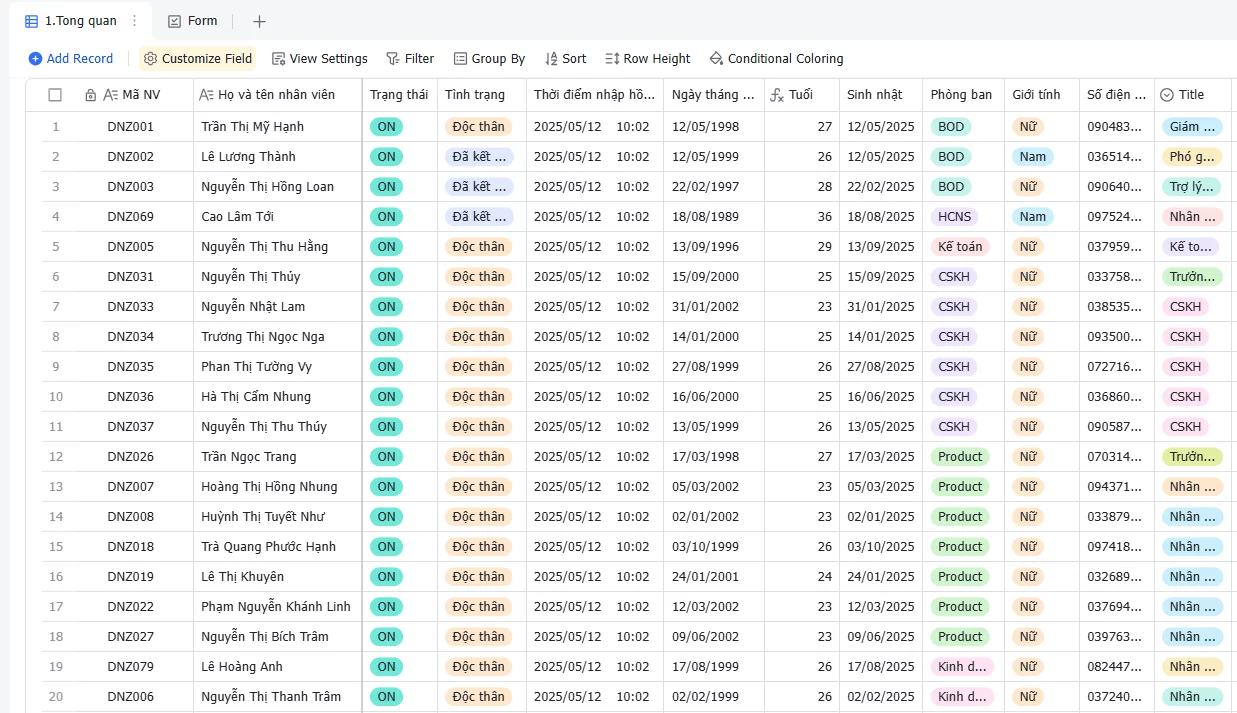Open the Filter panel
This screenshot has height=713, width=1237.
click(x=410, y=59)
